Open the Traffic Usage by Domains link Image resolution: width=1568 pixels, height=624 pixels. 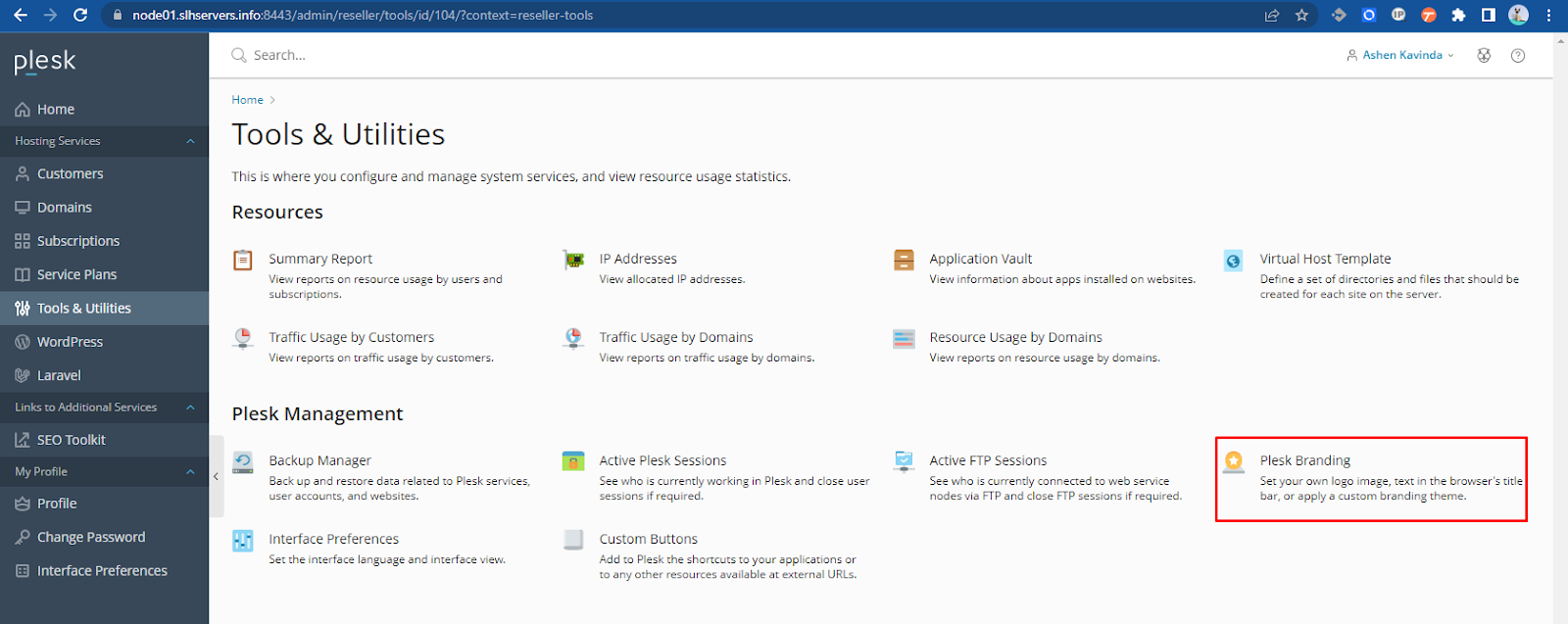(x=676, y=337)
